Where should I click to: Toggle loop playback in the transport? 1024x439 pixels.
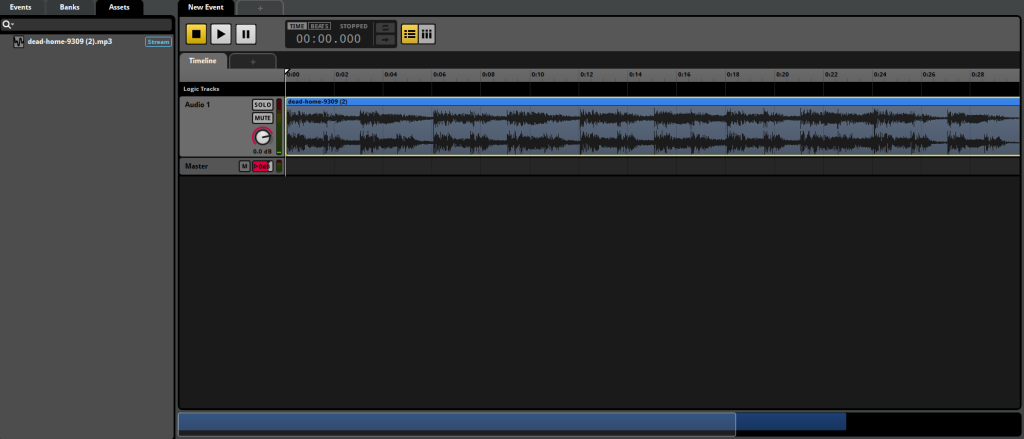[384, 28]
